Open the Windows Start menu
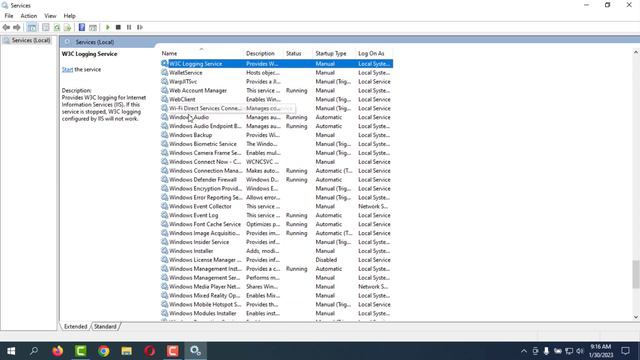Image resolution: width=640 pixels, height=360 pixels. 11,351
